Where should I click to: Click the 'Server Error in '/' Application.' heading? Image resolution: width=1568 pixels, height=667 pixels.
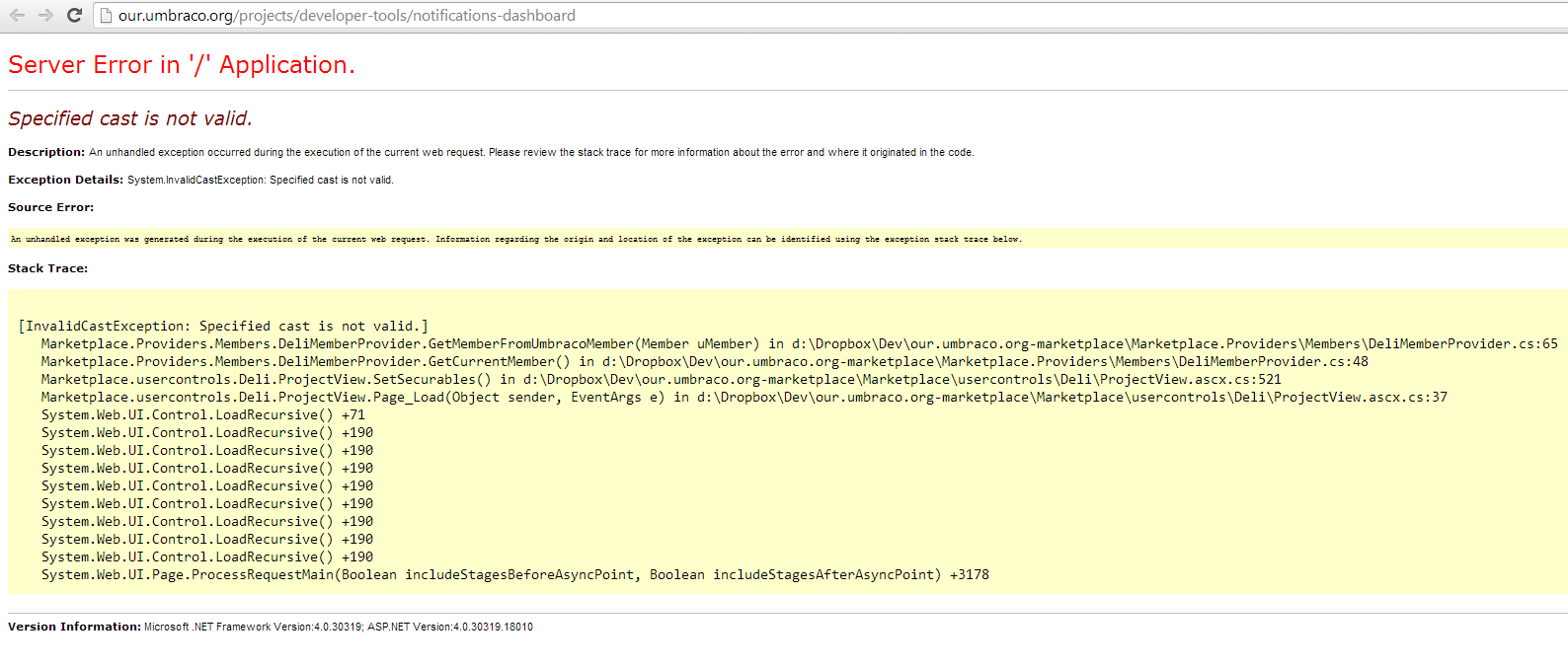181,64
